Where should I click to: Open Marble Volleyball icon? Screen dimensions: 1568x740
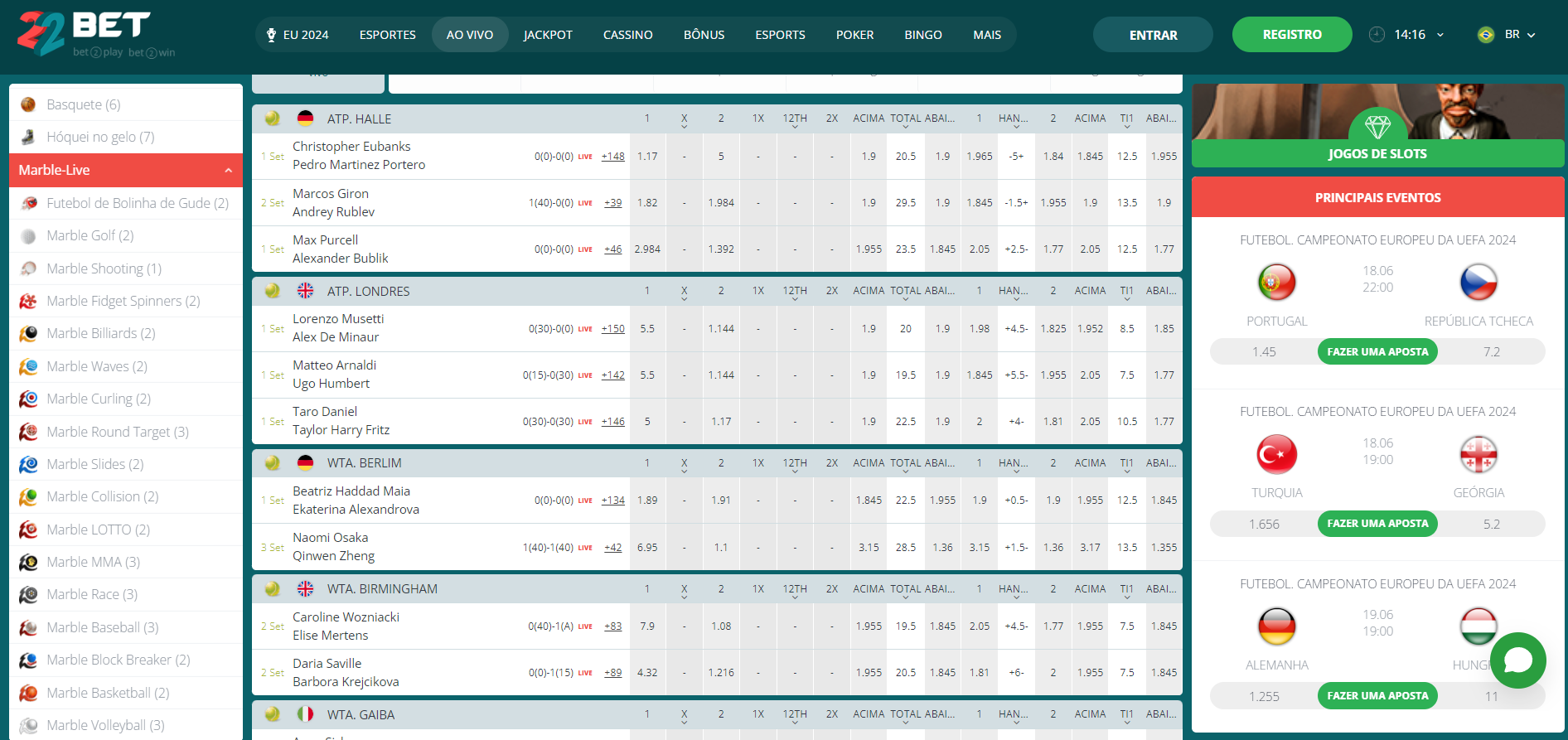(x=28, y=725)
